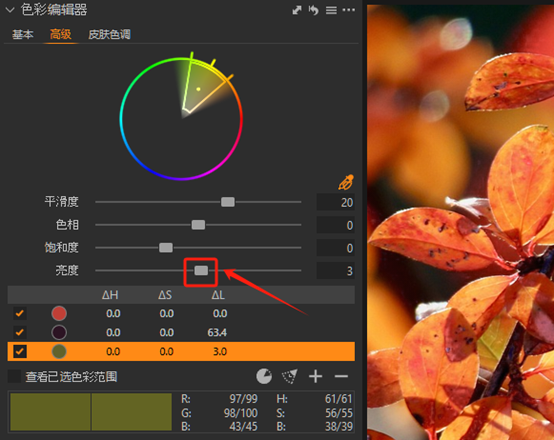Click the 平滑度 value field showing 20
The image size is (554, 440).
pyautogui.click(x=335, y=203)
